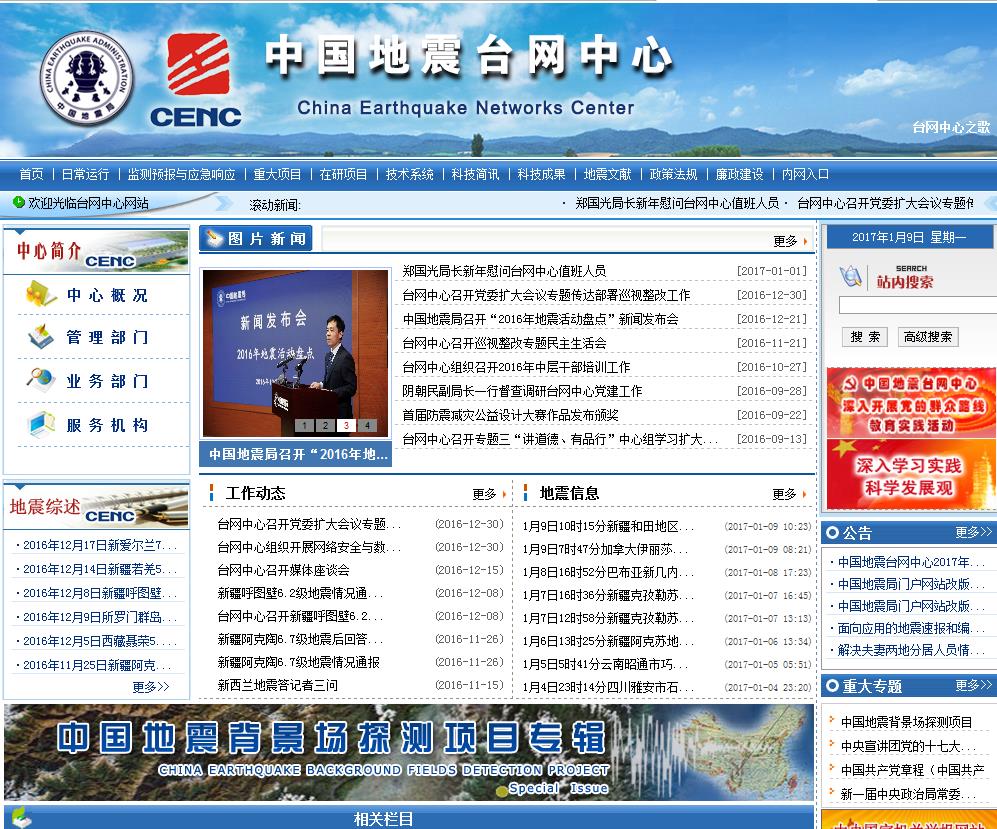This screenshot has height=829, width=997.
Task: Open the news conference photo thumbnail
Action: 295,353
